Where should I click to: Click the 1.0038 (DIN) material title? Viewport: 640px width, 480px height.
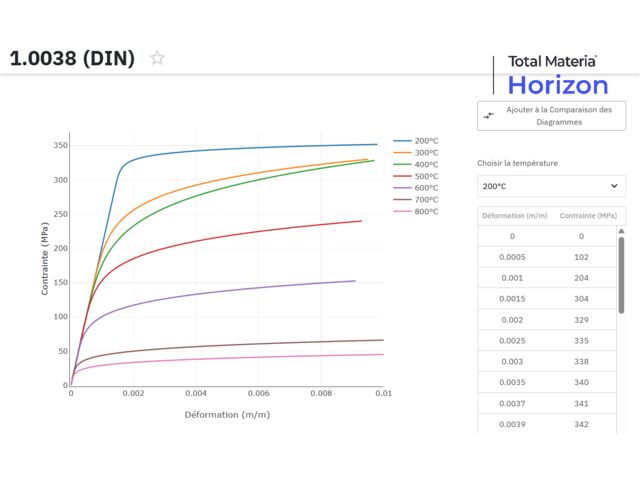tap(72, 58)
